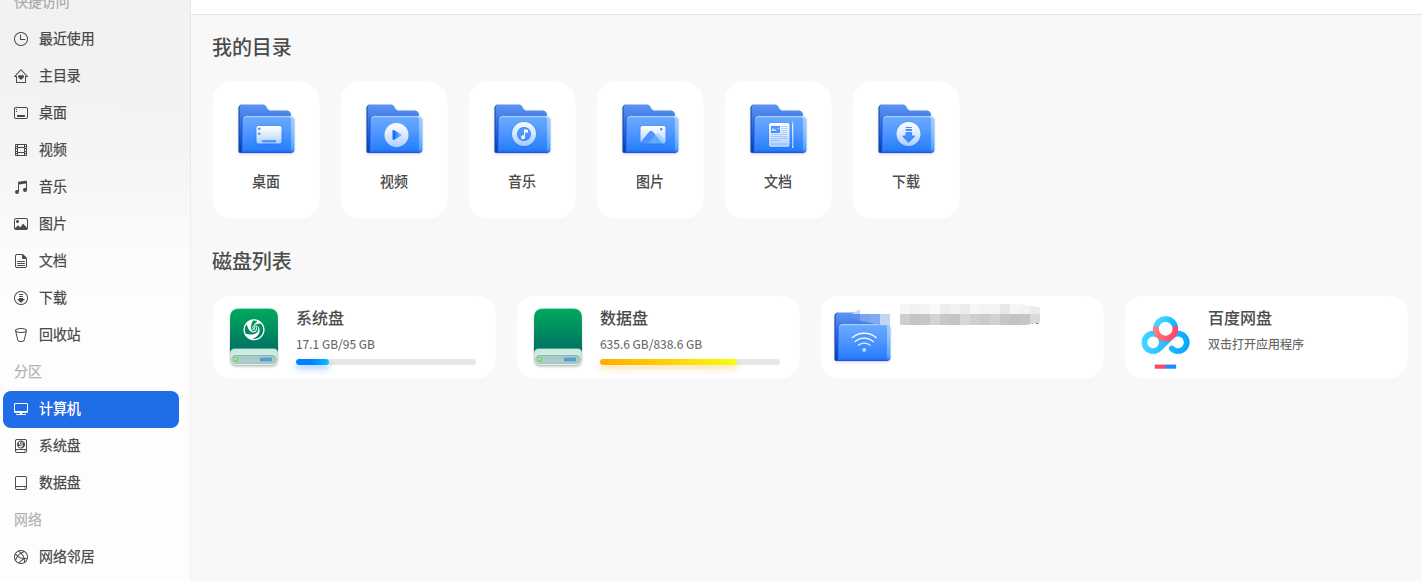1422x581 pixels.
Task: Select the 百度网盘 entry in 磁盘列表
Action: [1266, 337]
